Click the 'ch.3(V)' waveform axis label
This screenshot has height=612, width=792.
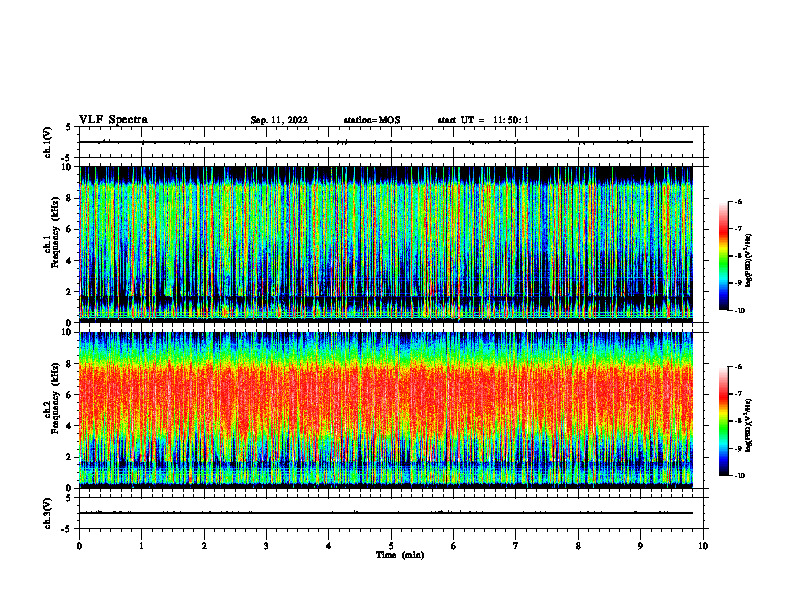48,513
